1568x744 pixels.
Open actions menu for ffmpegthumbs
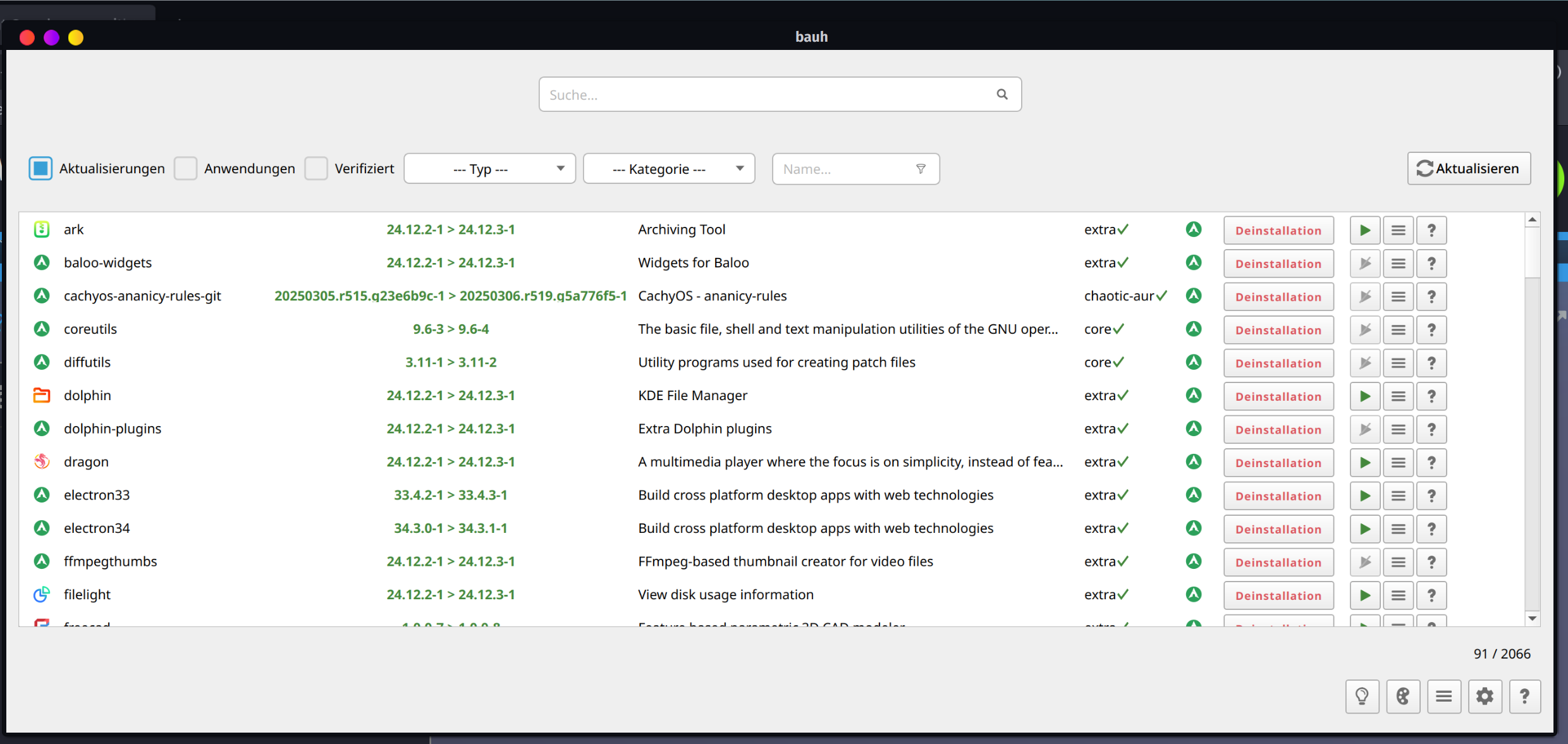tap(1399, 563)
